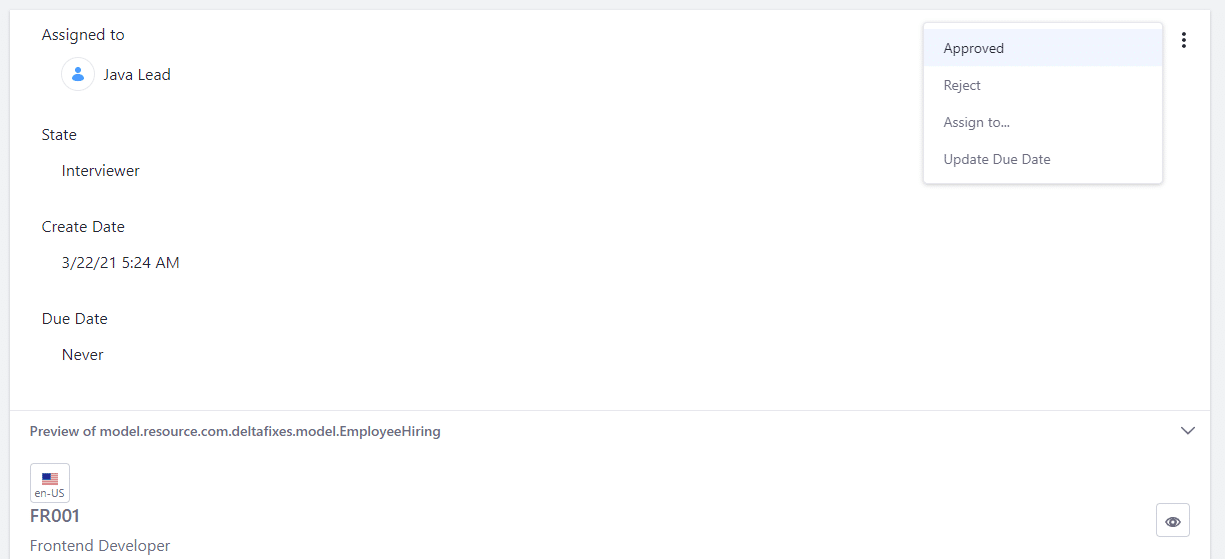Click the State field label
1225x559 pixels.
[59, 135]
